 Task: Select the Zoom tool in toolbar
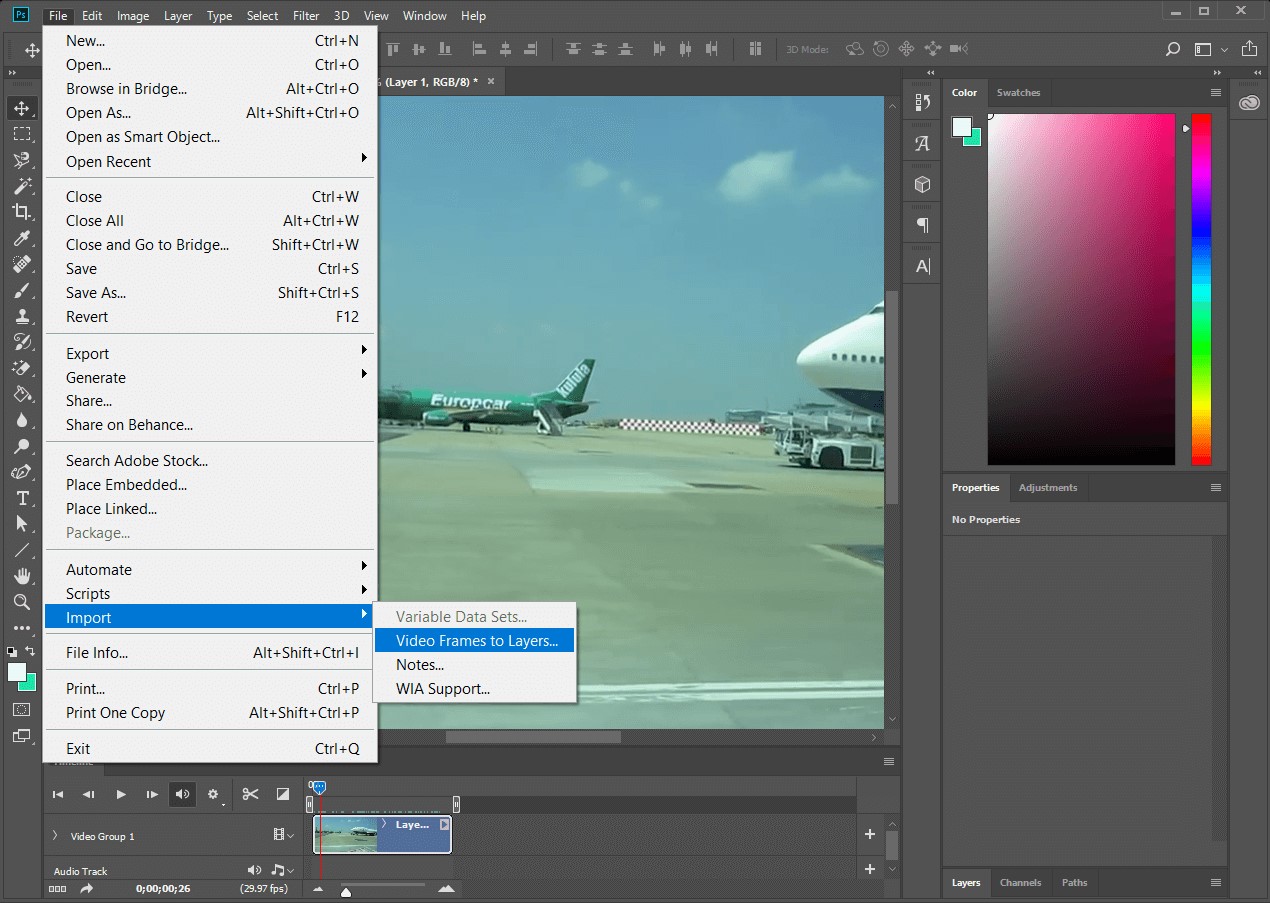tap(21, 602)
